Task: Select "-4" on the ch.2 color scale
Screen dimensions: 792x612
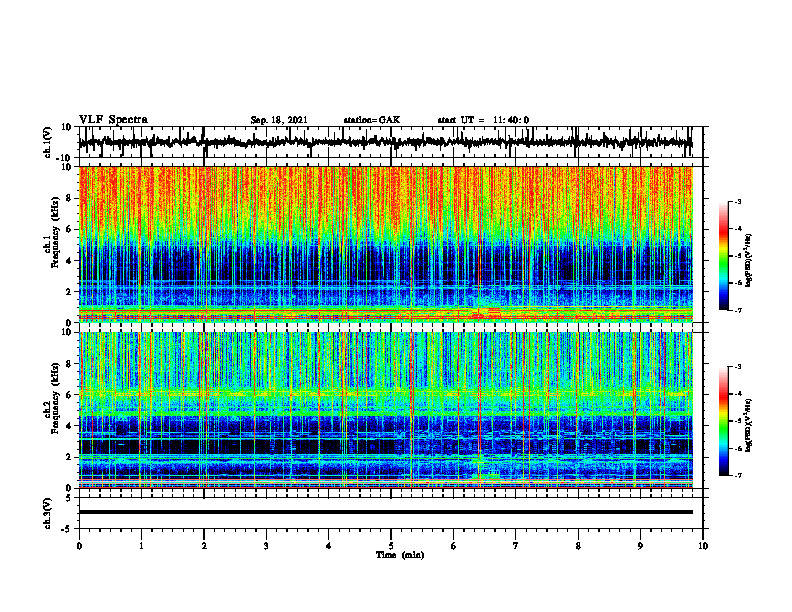Action: point(737,394)
